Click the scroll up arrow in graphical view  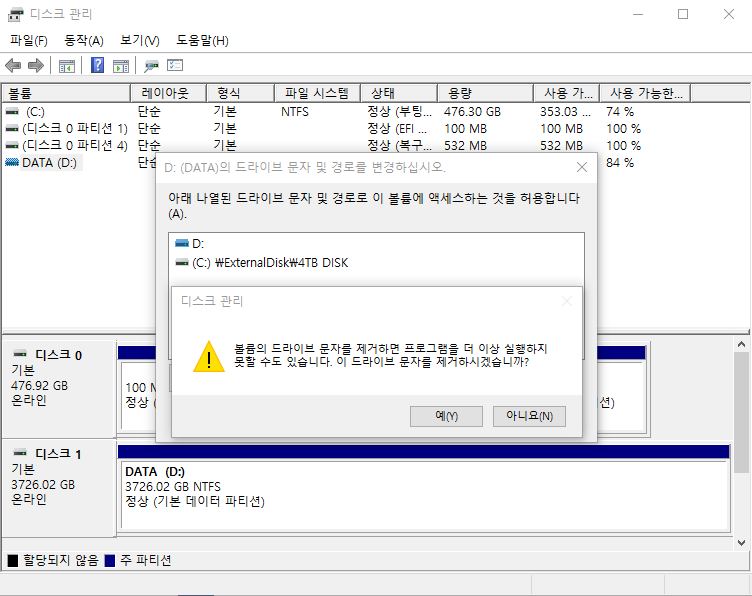tap(741, 344)
